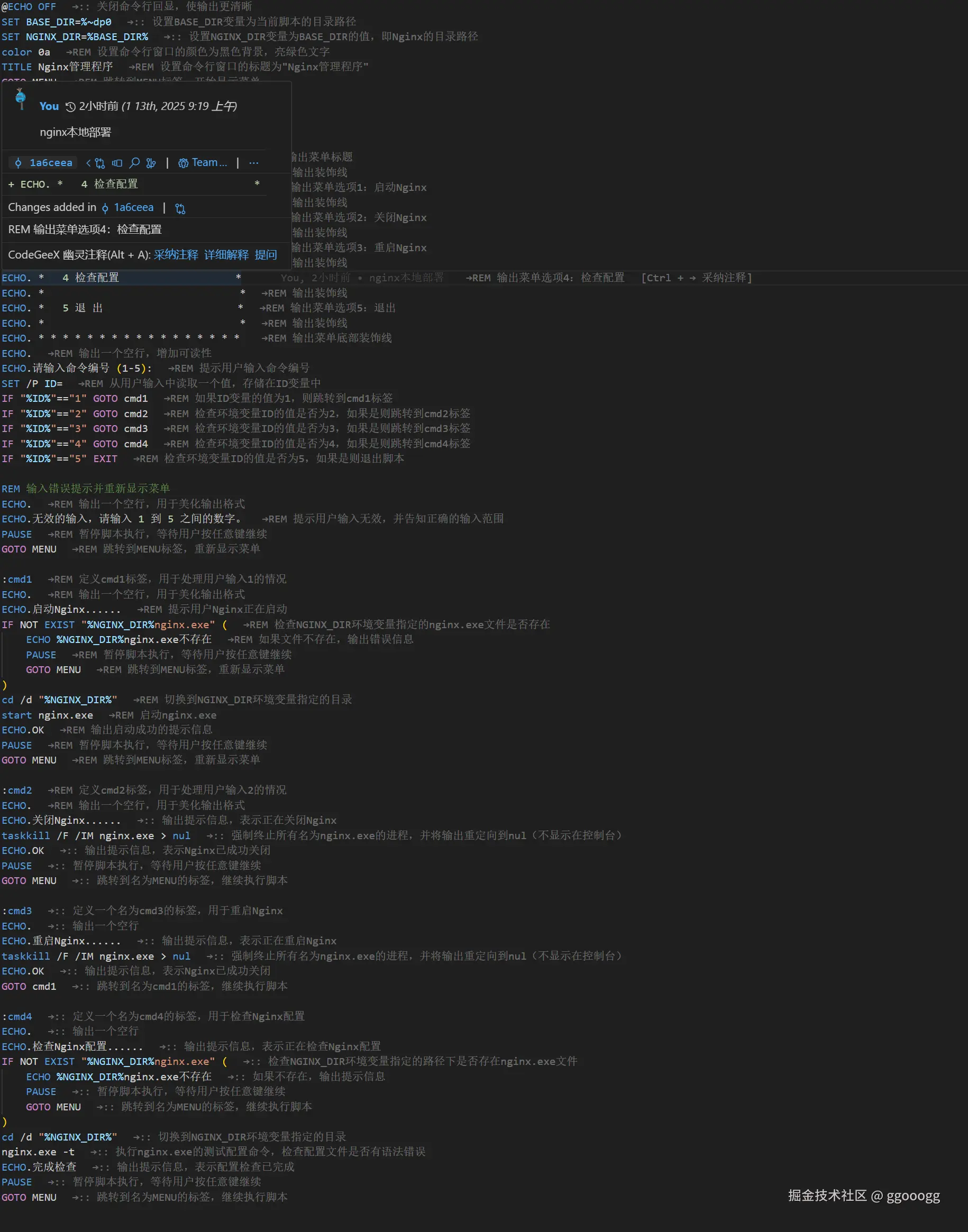Click 'ECHO.请输入命令编号 (1-5):' line
968x1232 pixels.
click(77, 368)
